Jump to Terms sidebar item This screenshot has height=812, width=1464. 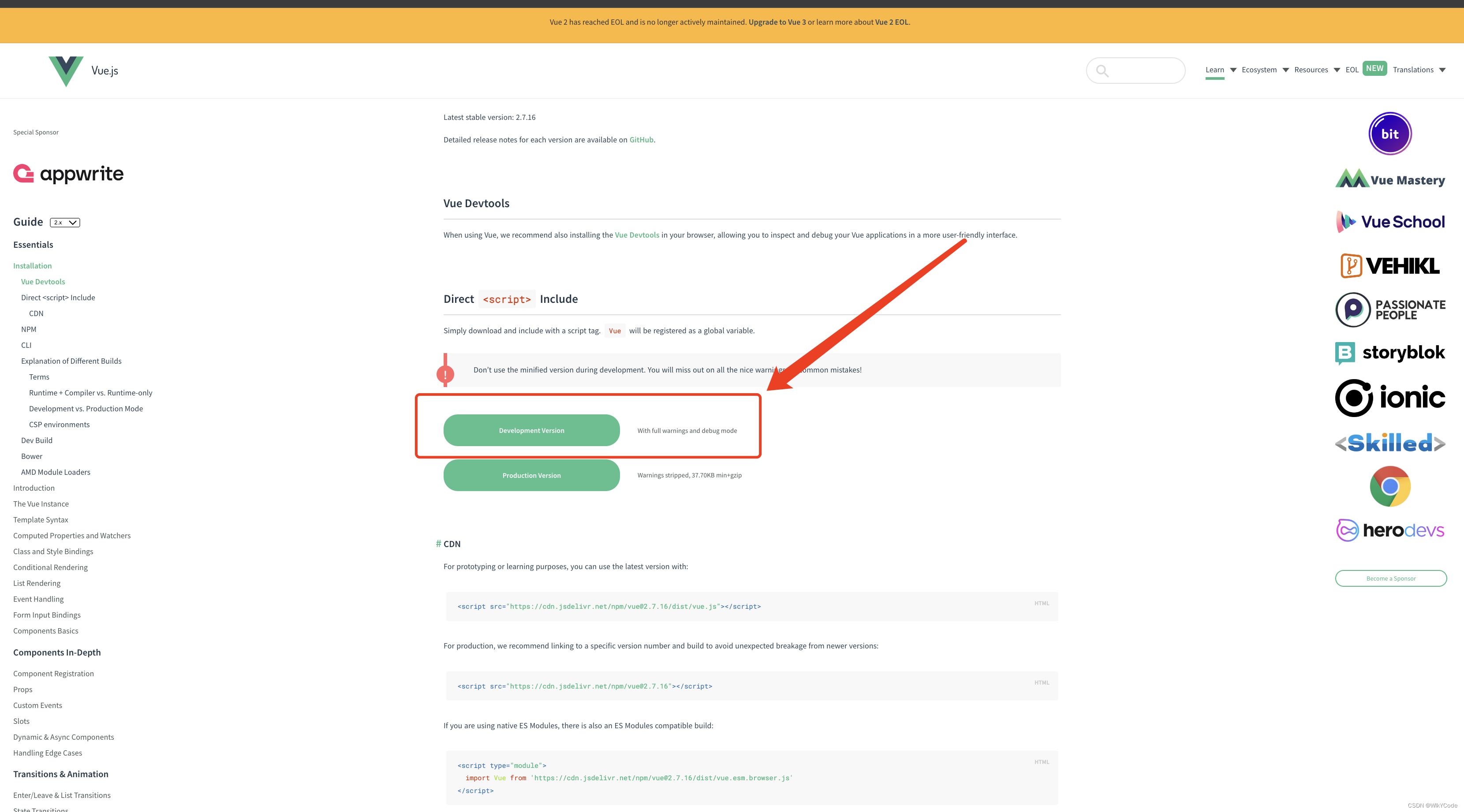click(x=39, y=377)
